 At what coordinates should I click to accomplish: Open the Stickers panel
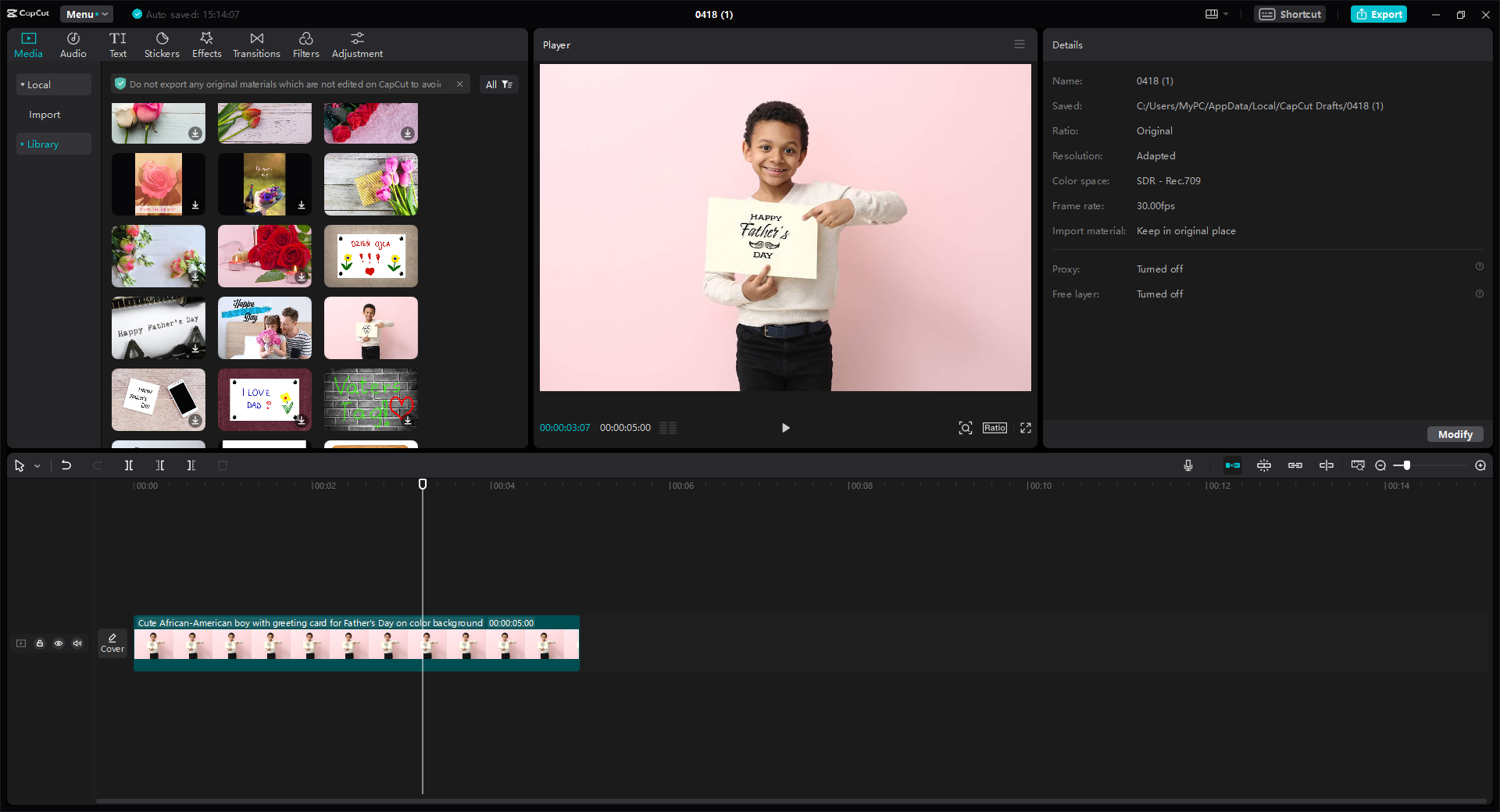[x=162, y=44]
